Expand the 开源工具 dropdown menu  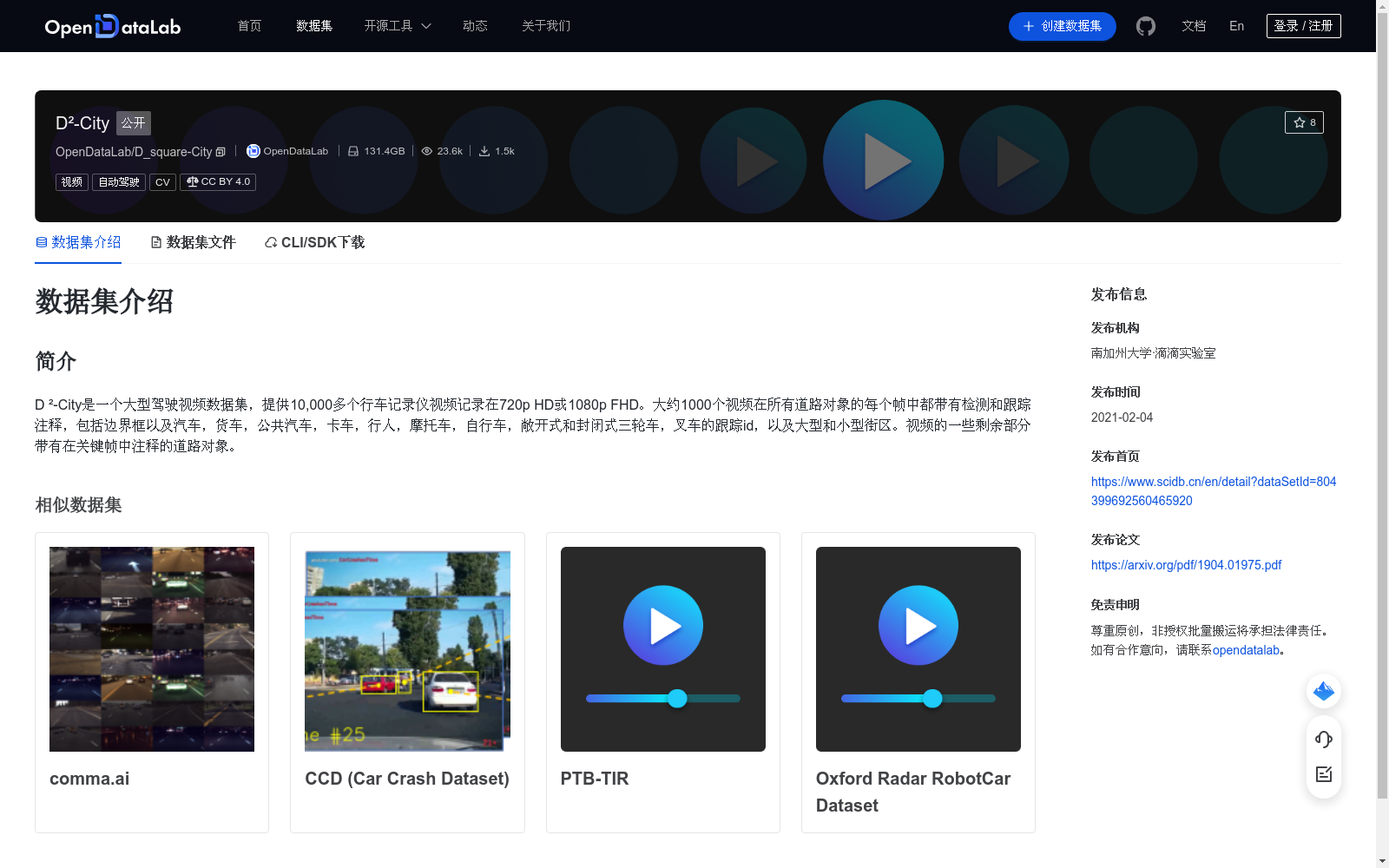tap(398, 26)
